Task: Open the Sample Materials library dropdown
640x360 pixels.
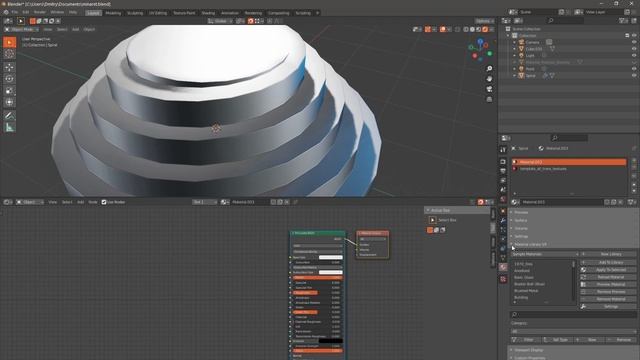Action: coord(545,254)
